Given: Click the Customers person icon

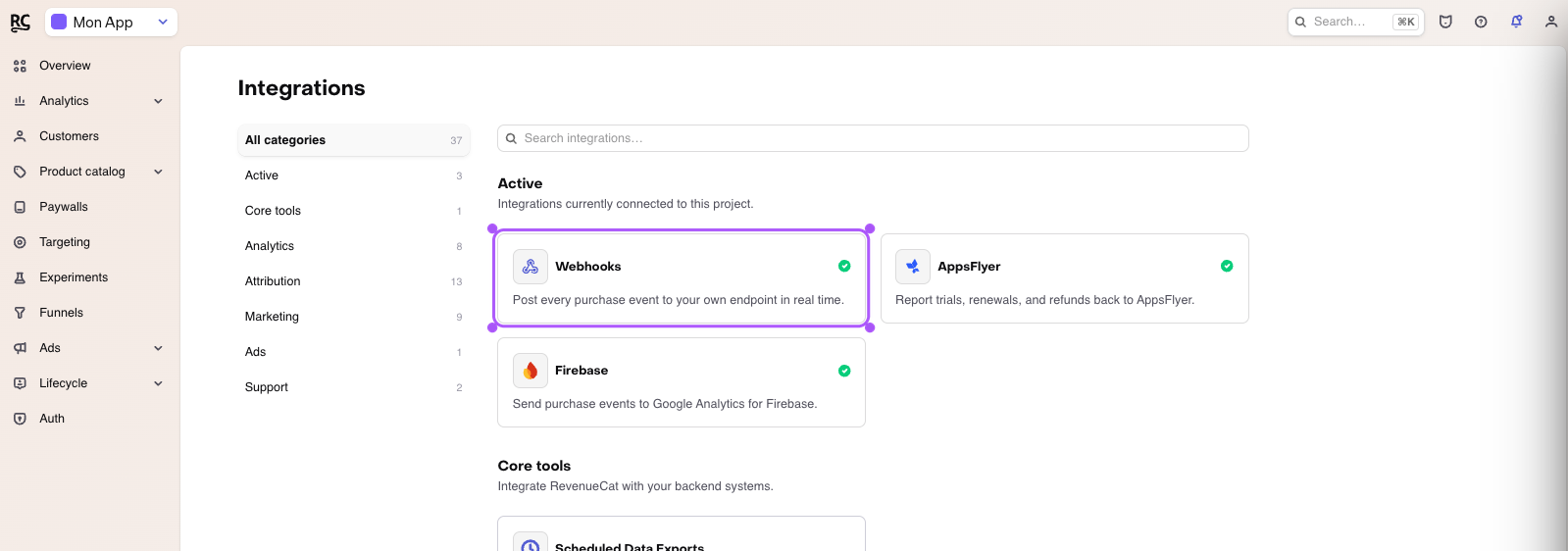Looking at the screenshot, I should (x=20, y=136).
